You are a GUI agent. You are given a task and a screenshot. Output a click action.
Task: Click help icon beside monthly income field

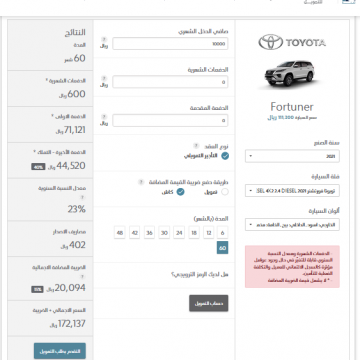tap(104, 40)
